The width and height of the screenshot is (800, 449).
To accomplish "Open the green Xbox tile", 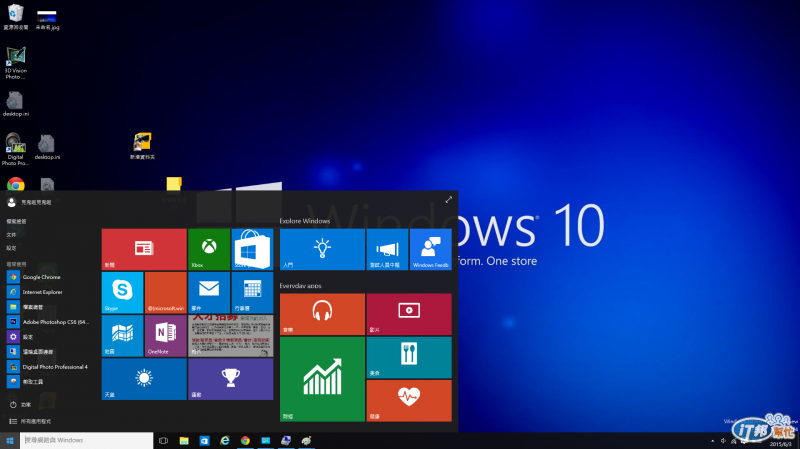I will point(209,250).
